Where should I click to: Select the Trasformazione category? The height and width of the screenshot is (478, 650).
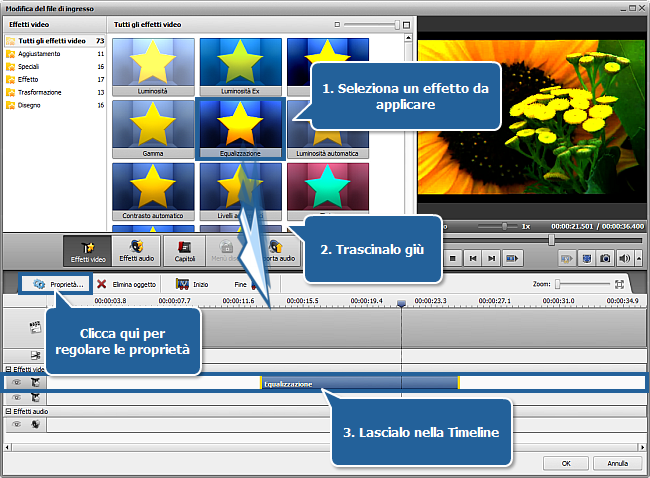click(54, 92)
